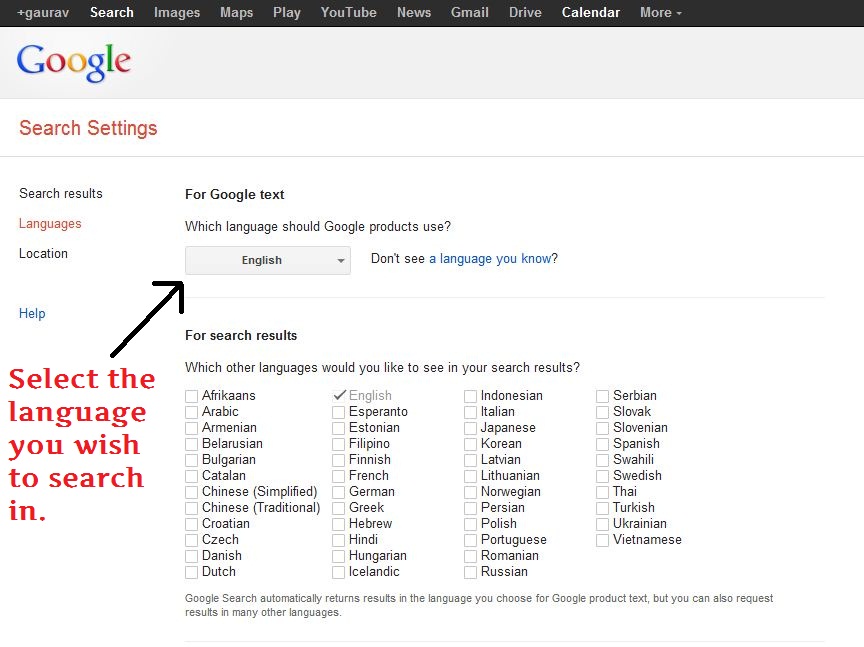The image size is (864, 647).
Task: Open the Help link
Action: [32, 313]
